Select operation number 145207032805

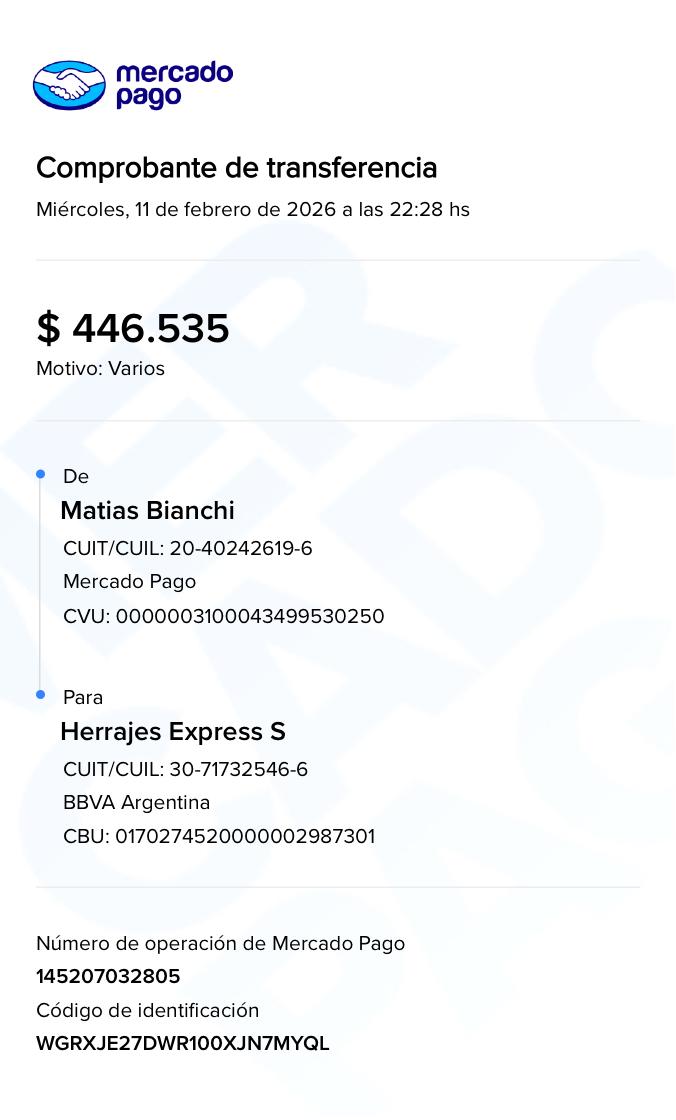(x=108, y=977)
